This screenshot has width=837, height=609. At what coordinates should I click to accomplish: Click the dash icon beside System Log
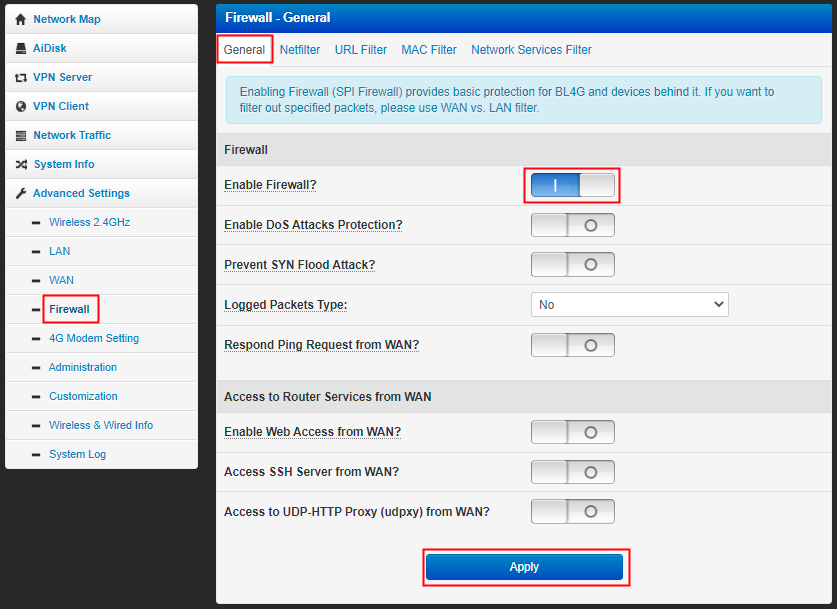tap(37, 454)
